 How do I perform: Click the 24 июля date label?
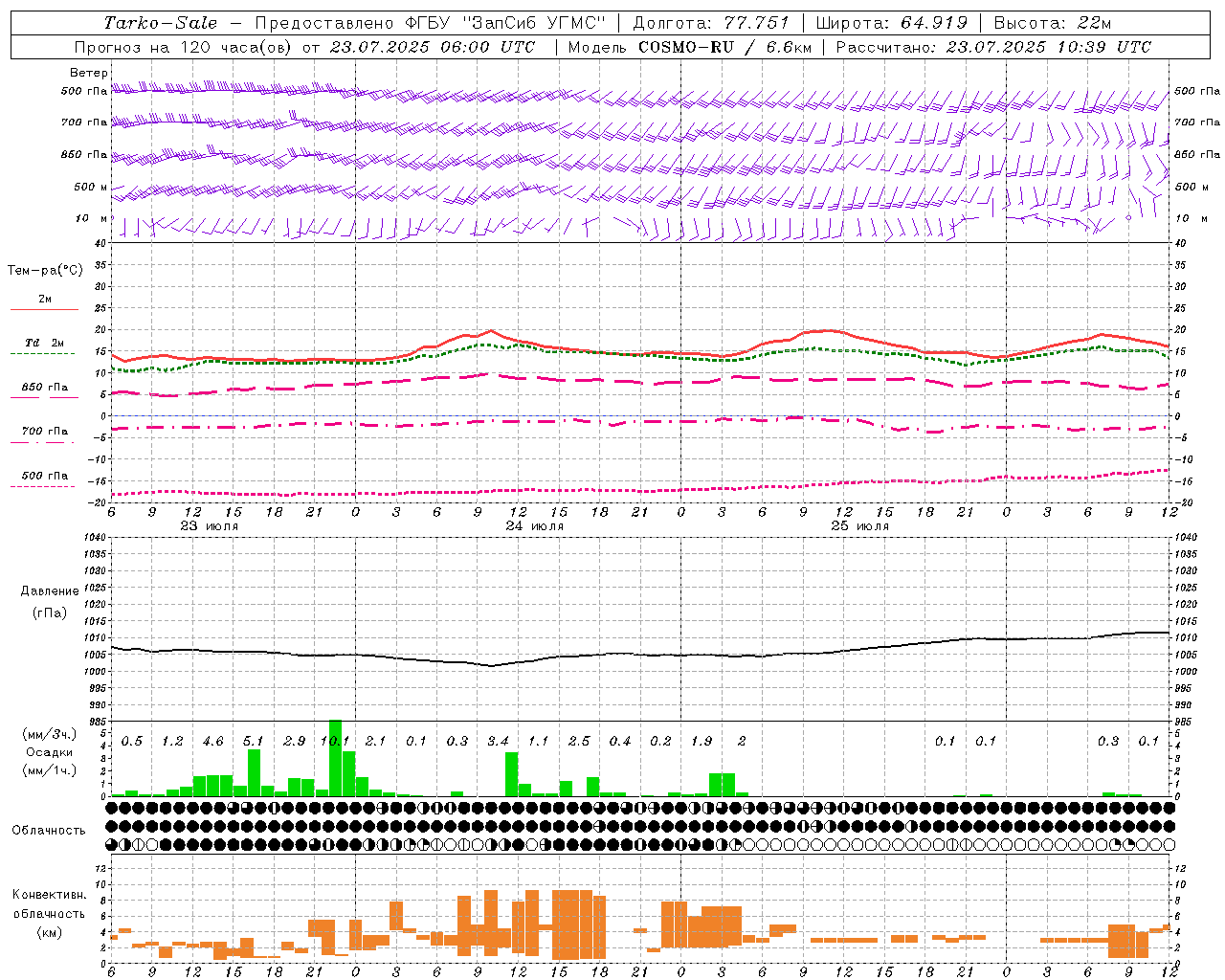tap(535, 526)
